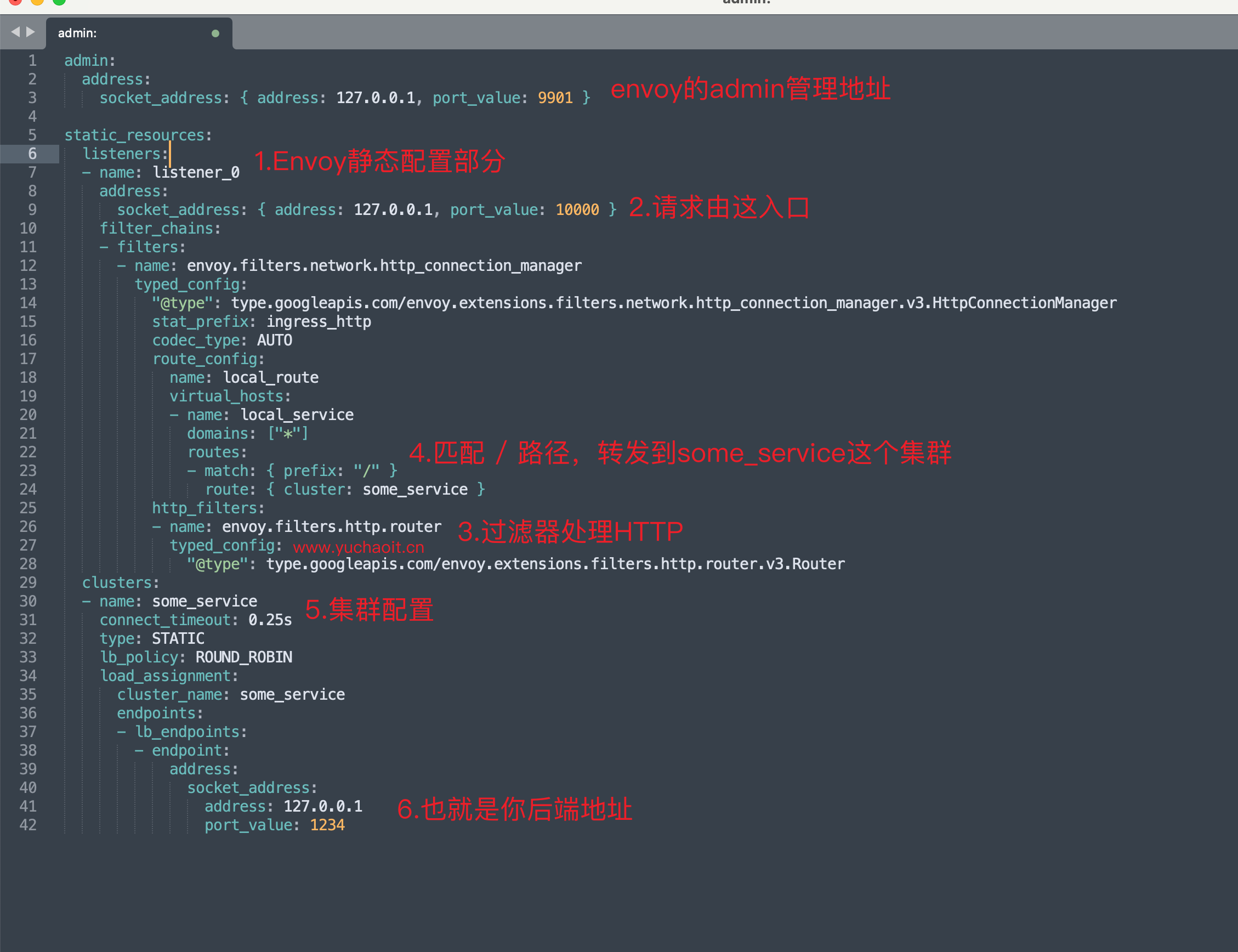The width and height of the screenshot is (1238, 952).
Task: Click line number 29 in the gutter
Action: (29, 582)
